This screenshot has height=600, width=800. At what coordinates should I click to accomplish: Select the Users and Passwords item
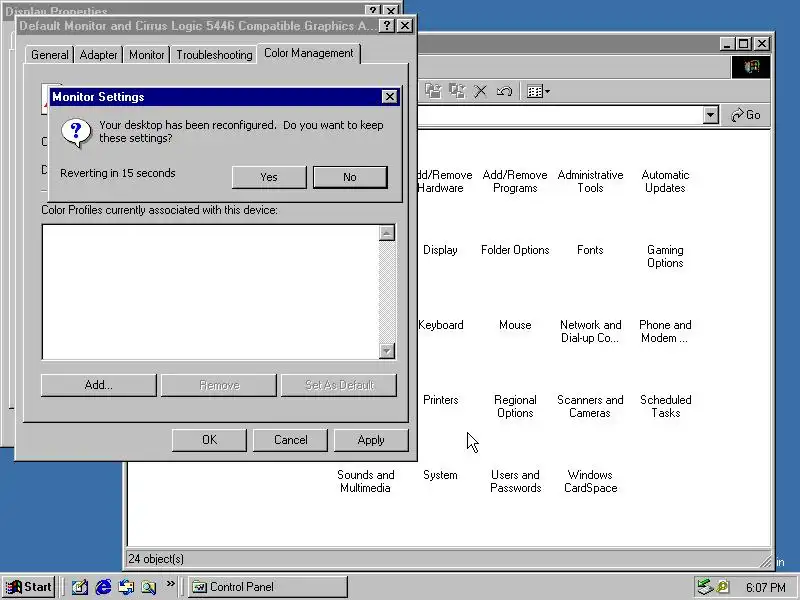click(x=515, y=481)
